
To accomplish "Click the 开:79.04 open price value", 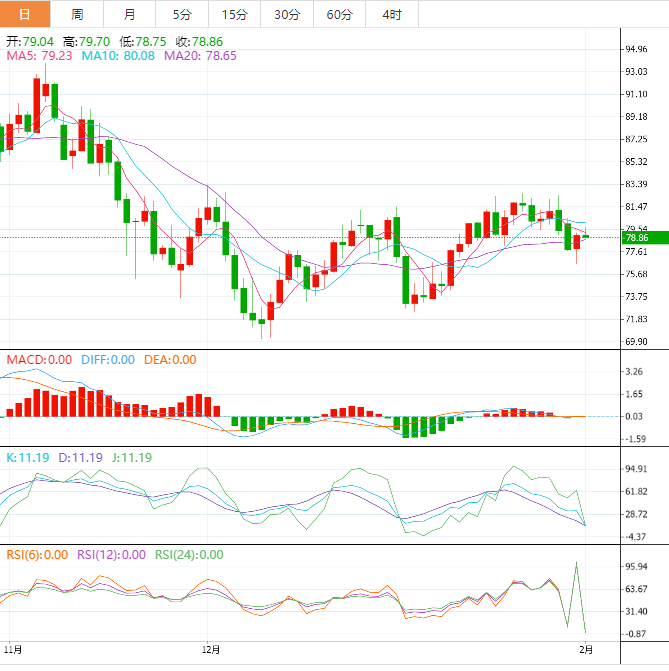I will tap(30, 42).
